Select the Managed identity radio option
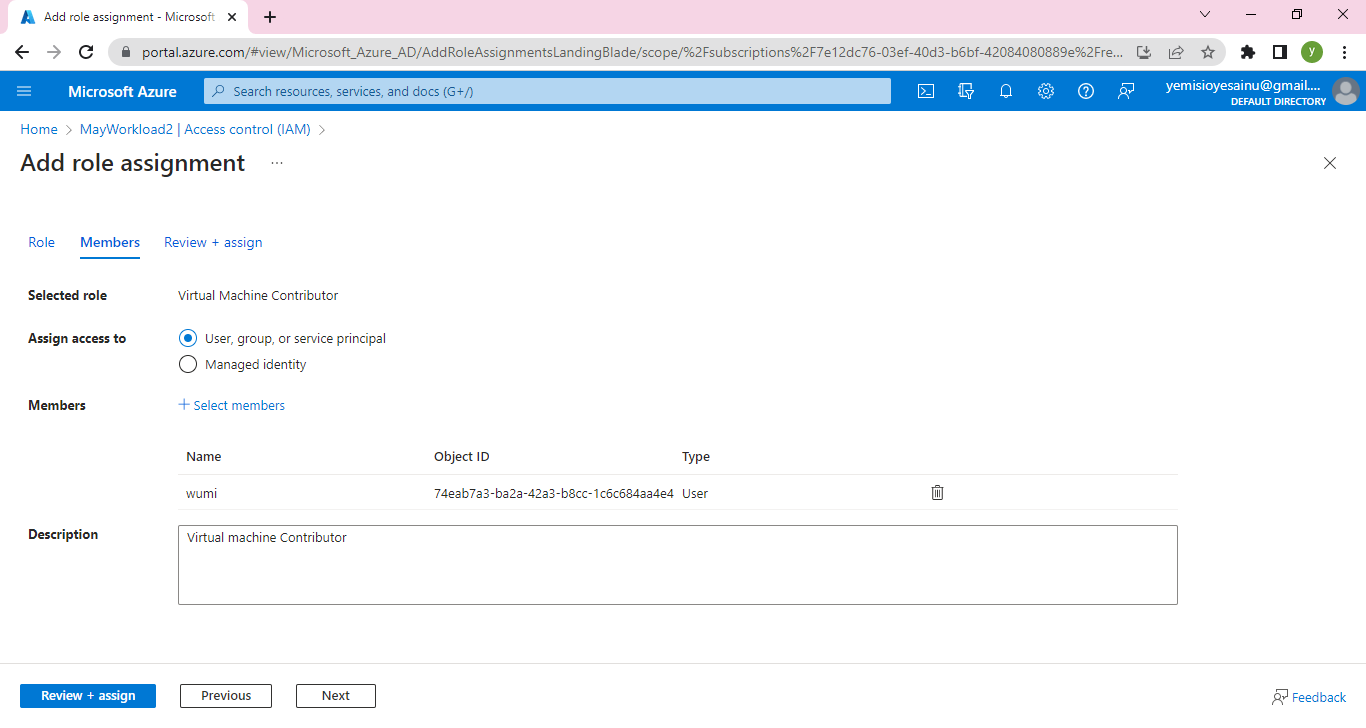 point(188,365)
